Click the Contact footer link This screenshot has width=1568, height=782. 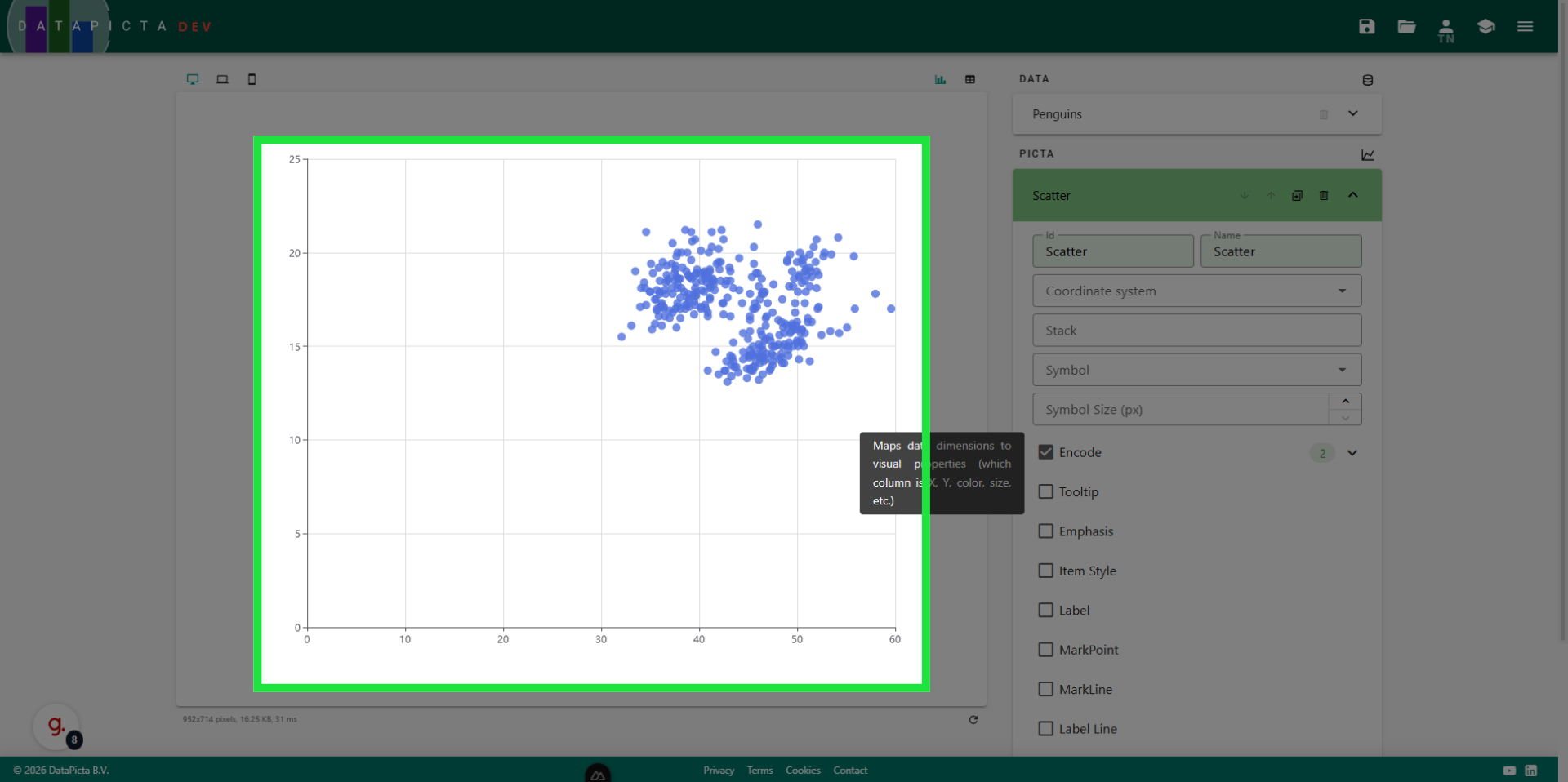[850, 771]
